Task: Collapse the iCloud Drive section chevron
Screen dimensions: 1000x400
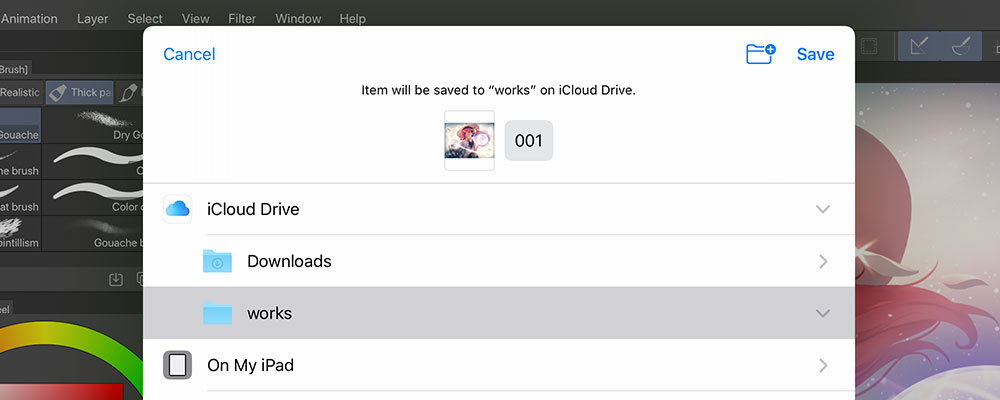Action: pos(823,209)
